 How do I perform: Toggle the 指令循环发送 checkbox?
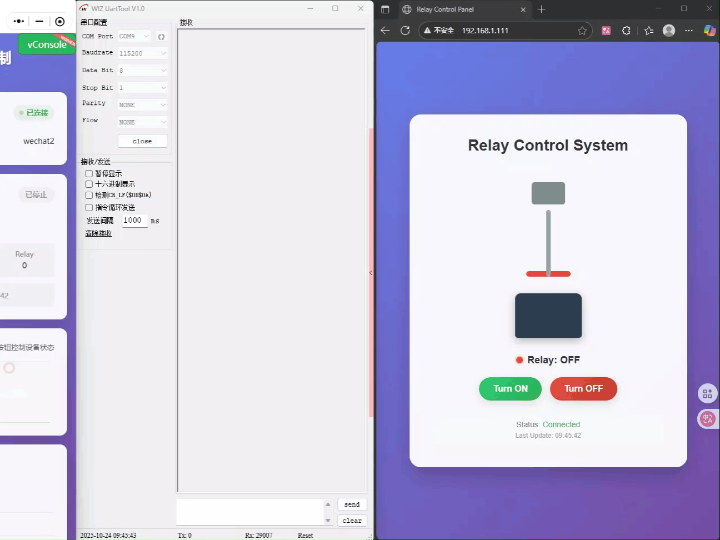(89, 207)
